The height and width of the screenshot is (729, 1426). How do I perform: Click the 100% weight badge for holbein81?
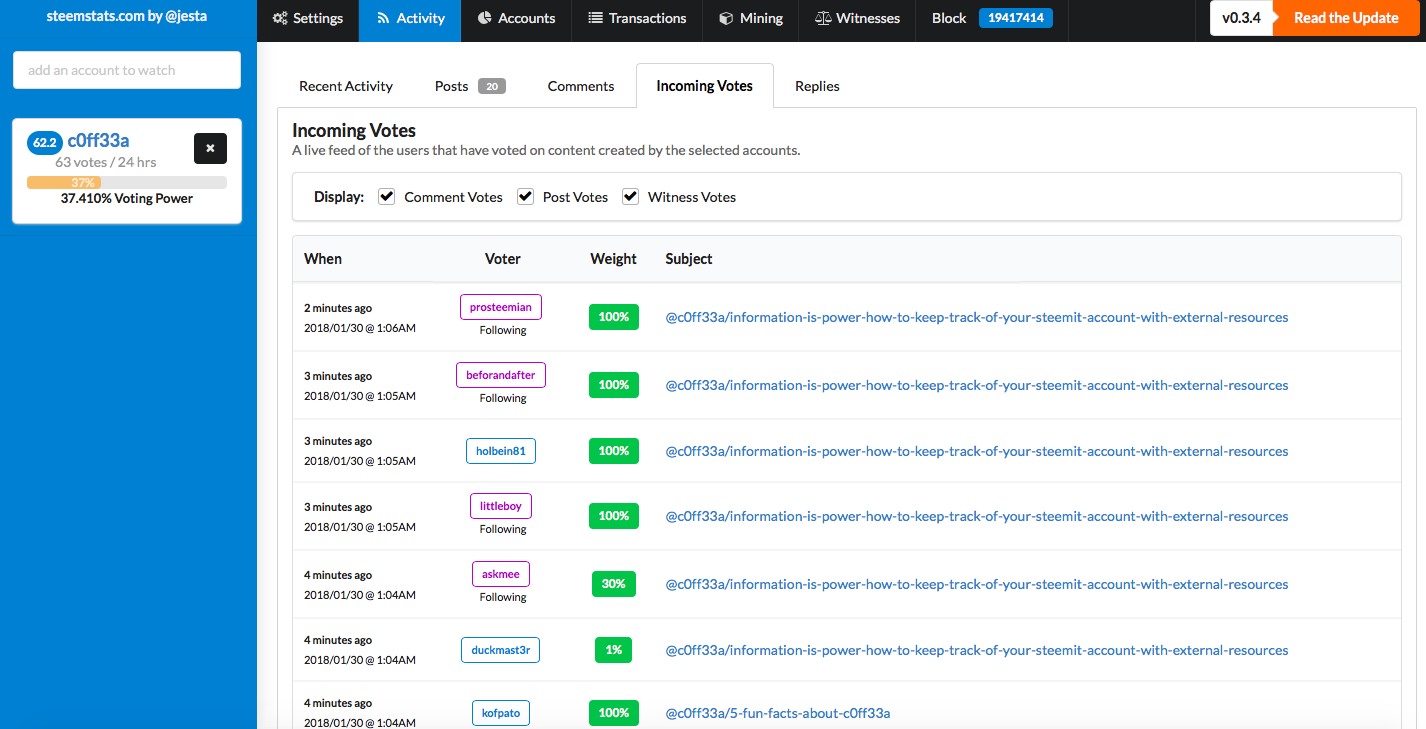(x=614, y=451)
